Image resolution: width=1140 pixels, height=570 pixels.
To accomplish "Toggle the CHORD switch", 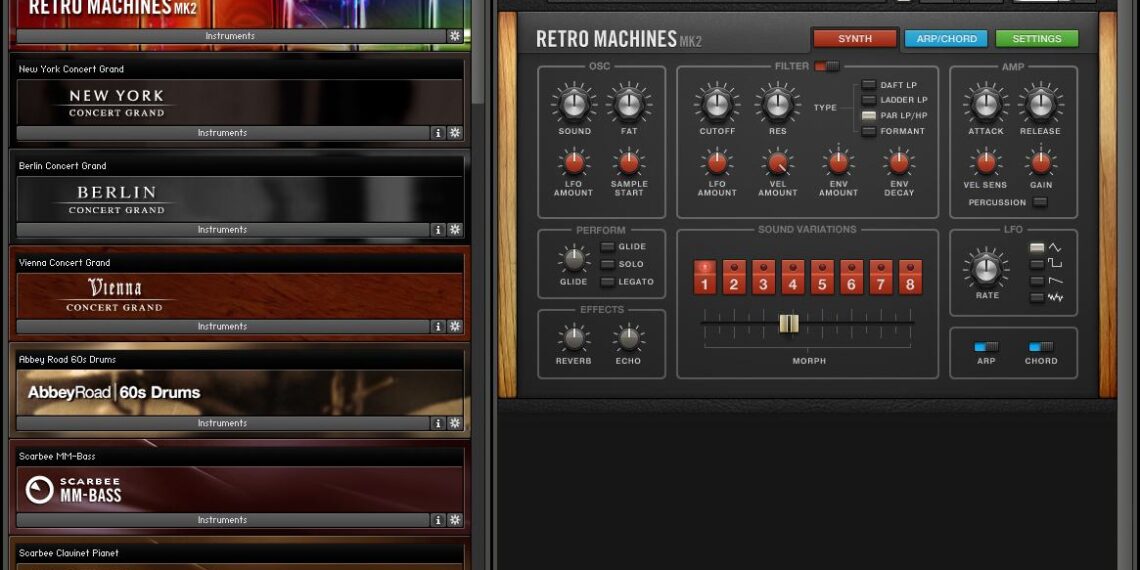I will (1040, 347).
